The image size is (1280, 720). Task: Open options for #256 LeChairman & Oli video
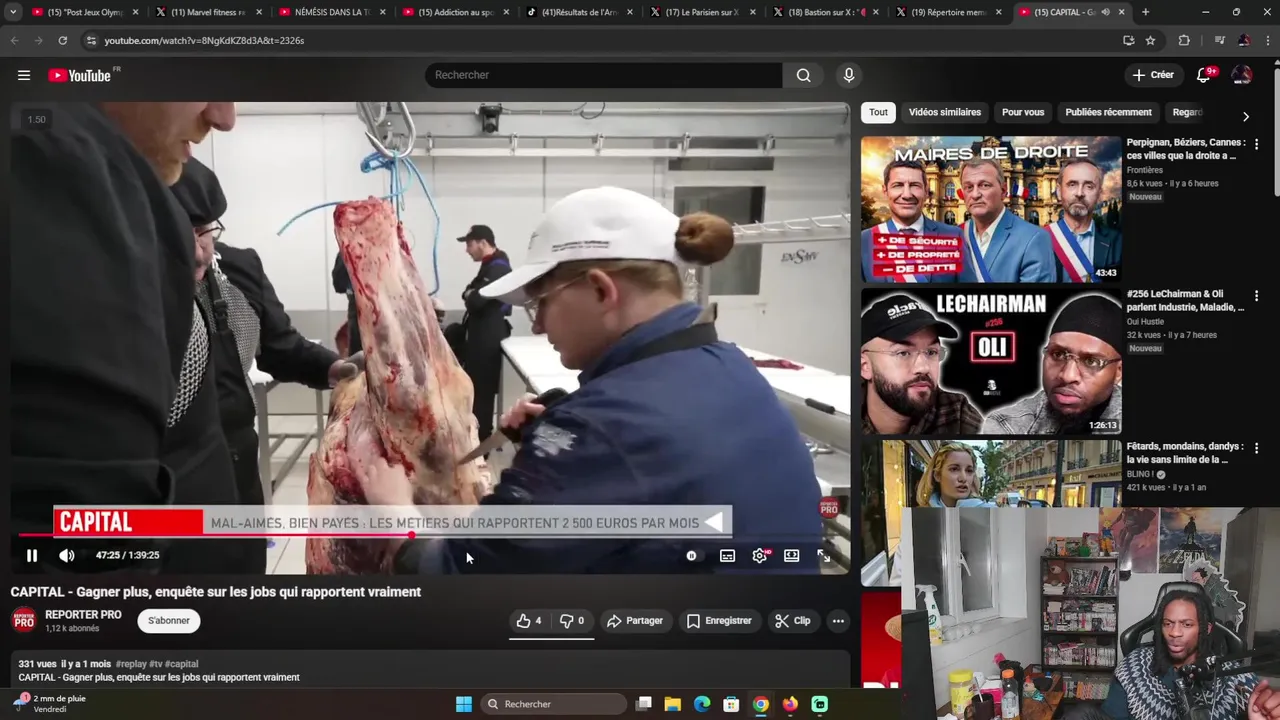pos(1257,296)
